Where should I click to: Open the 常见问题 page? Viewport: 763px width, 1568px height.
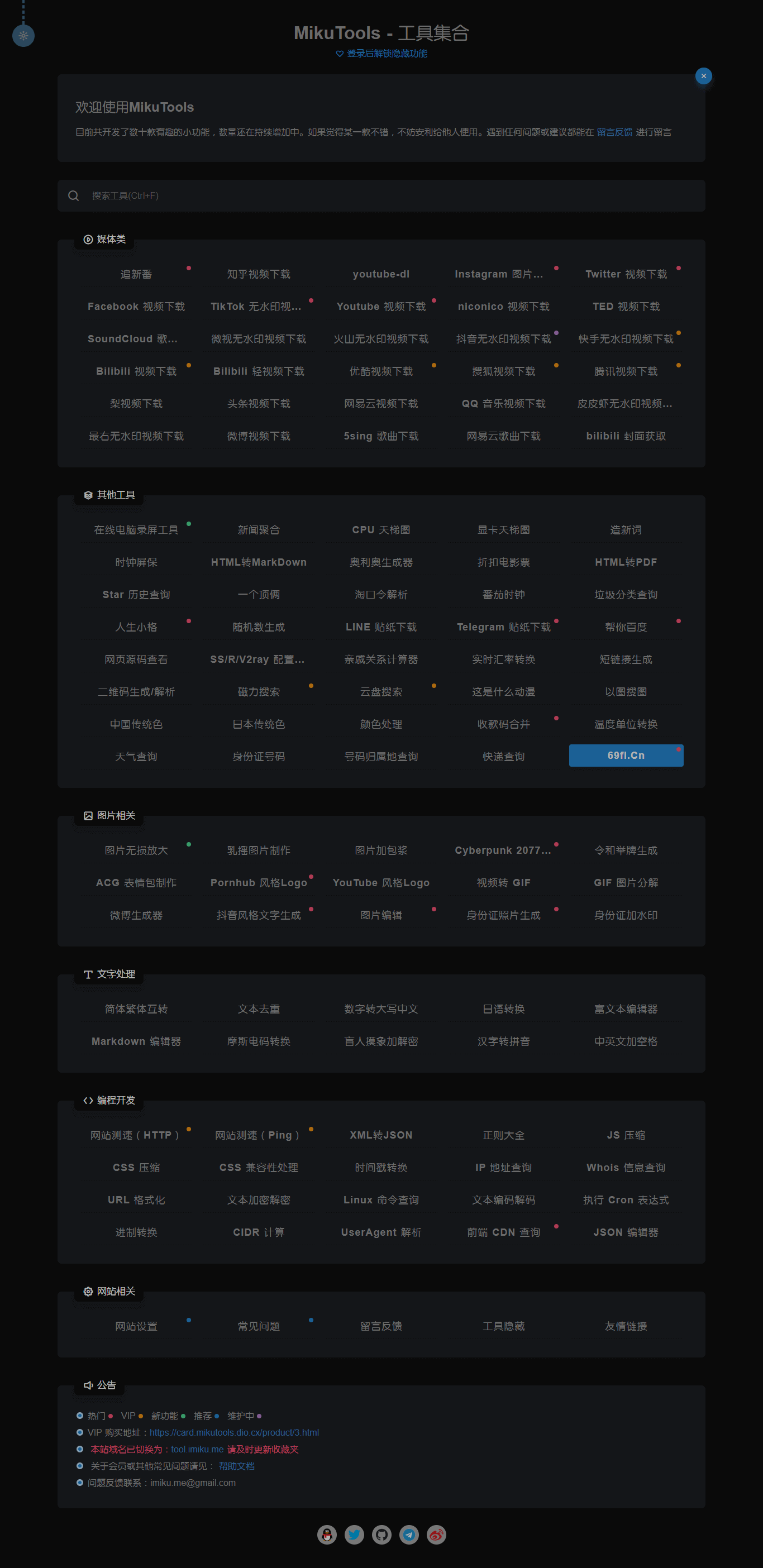coord(259,1326)
